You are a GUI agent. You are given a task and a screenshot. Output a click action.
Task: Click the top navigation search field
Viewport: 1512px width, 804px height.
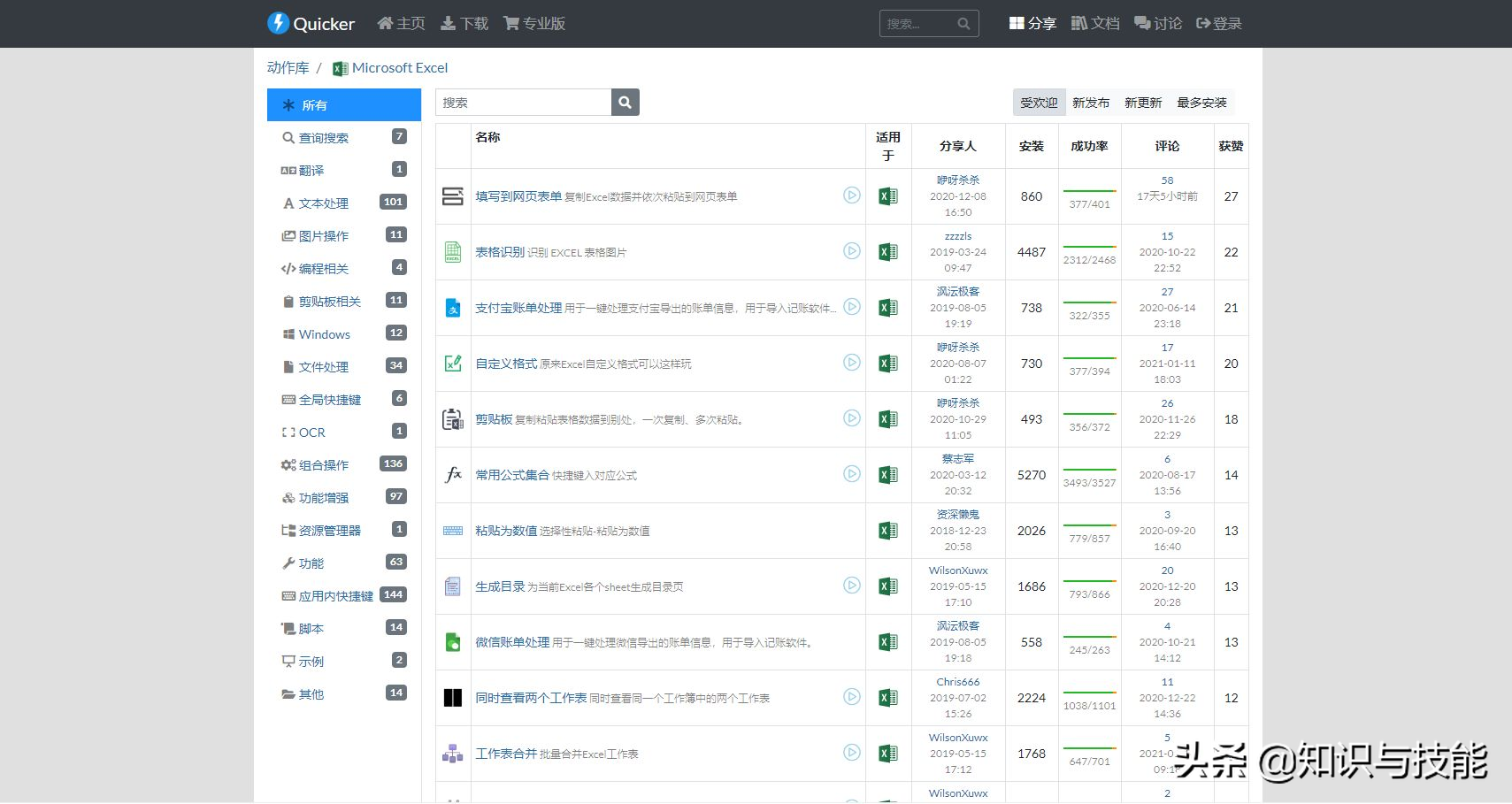tap(929, 24)
